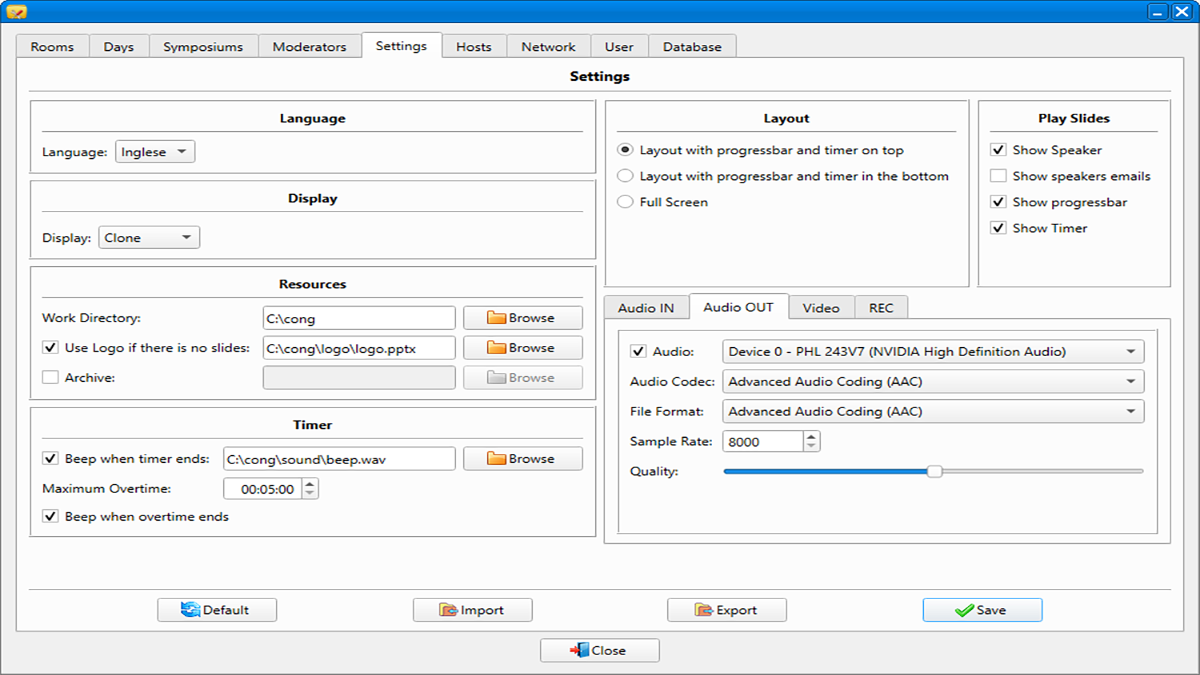Click the folder icon on the Export button
This screenshot has width=1200, height=675.
pos(704,610)
